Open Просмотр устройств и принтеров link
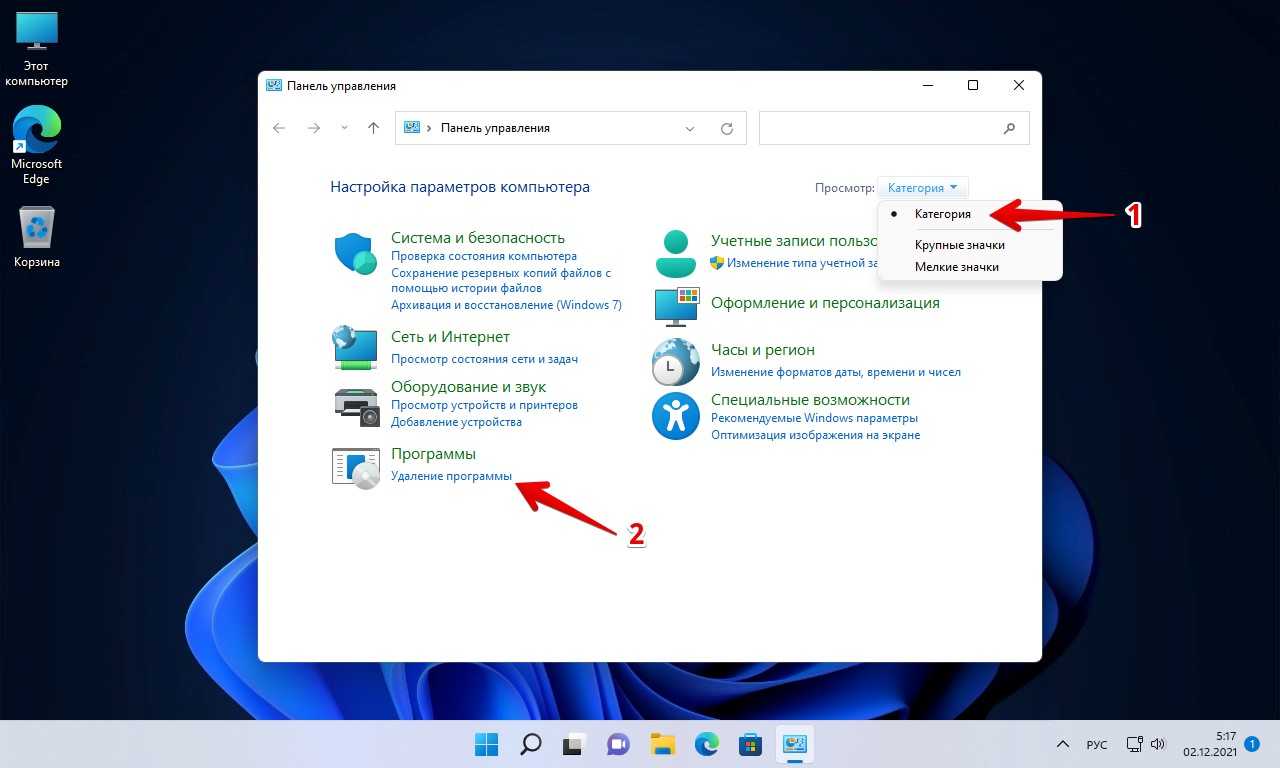Image resolution: width=1280 pixels, height=768 pixels. click(x=484, y=405)
